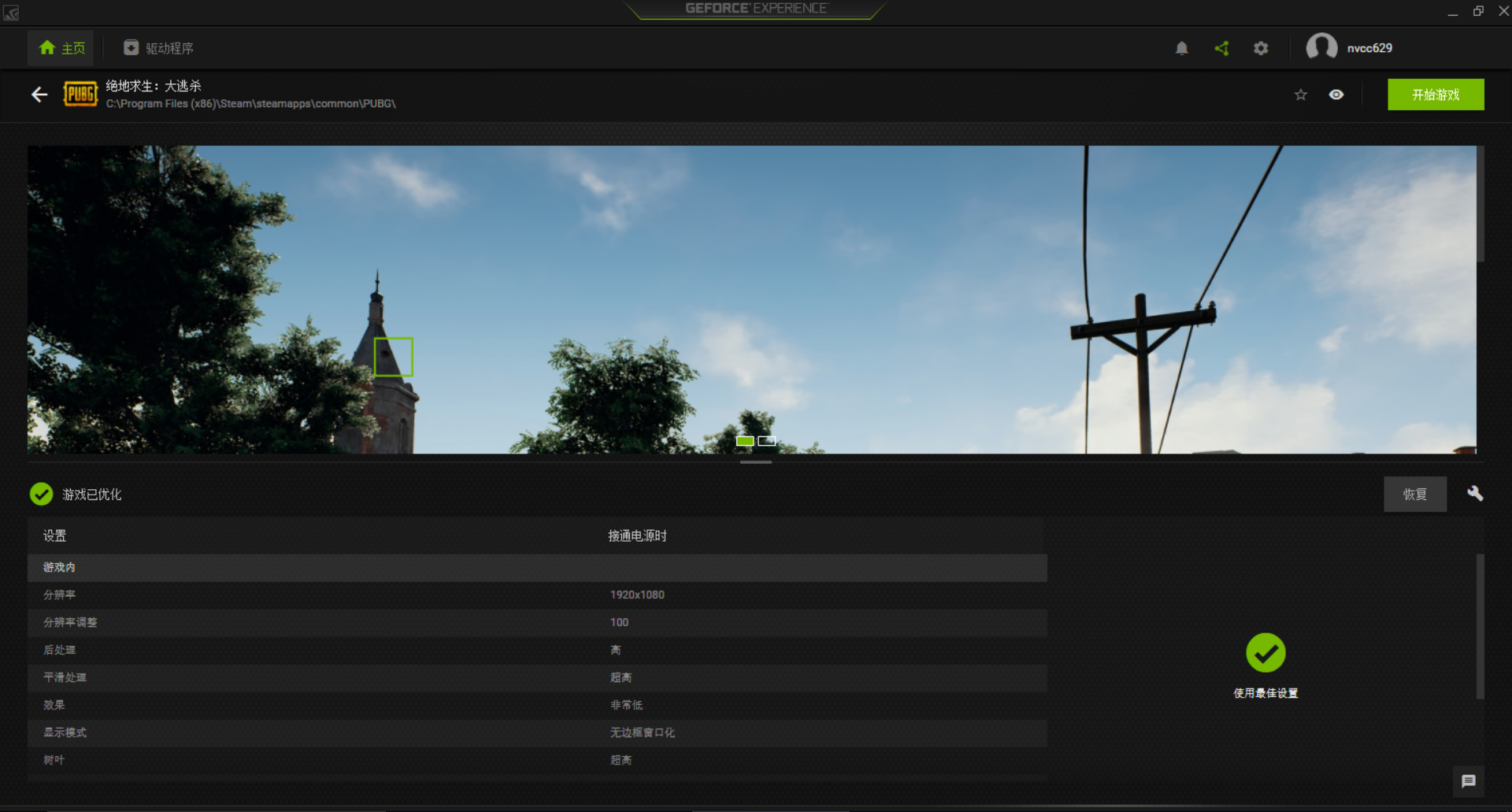Viewport: 1512px width, 812px height.
Task: Click the 使用最佳设置 checkmark icon
Action: coord(1266,653)
